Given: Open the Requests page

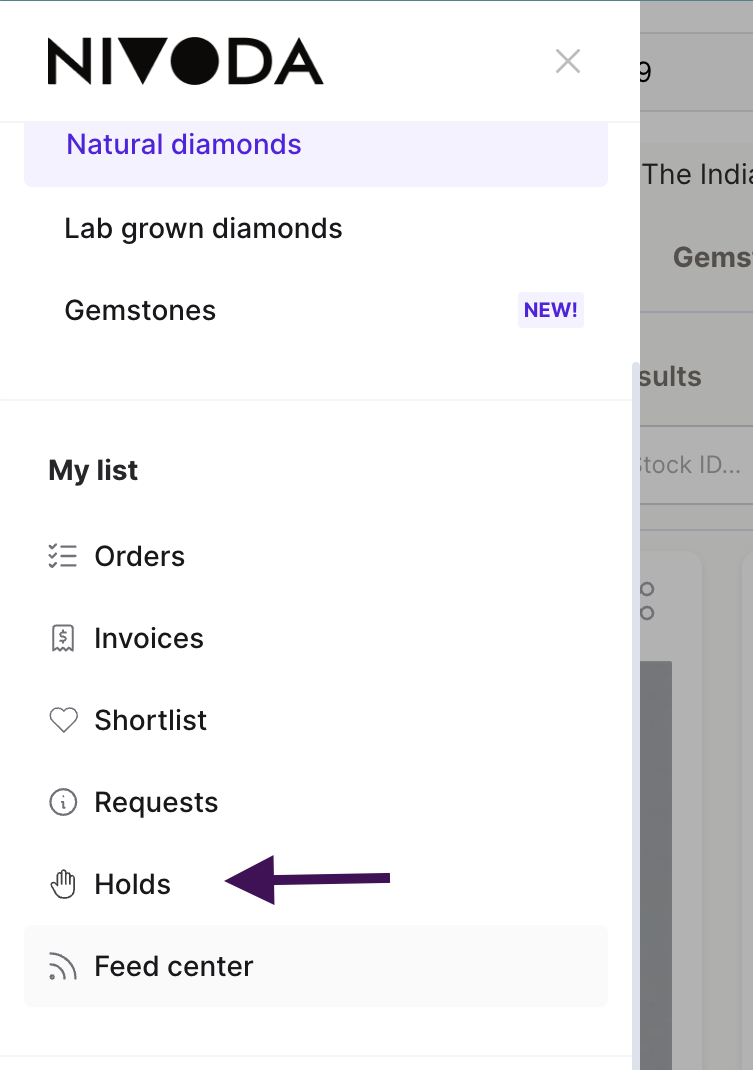Looking at the screenshot, I should click(x=316, y=802).
